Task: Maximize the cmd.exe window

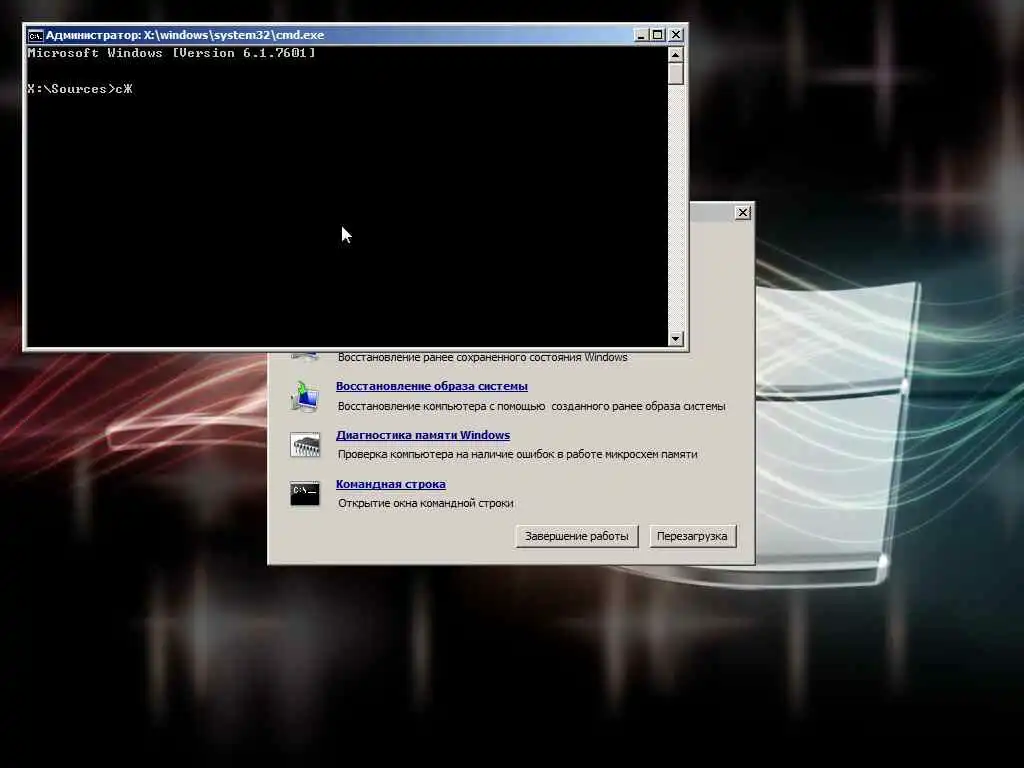Action: point(658,35)
